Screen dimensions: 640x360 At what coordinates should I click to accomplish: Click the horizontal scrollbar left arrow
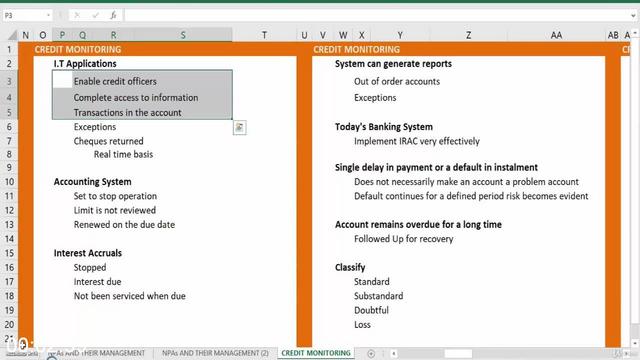tap(393, 353)
